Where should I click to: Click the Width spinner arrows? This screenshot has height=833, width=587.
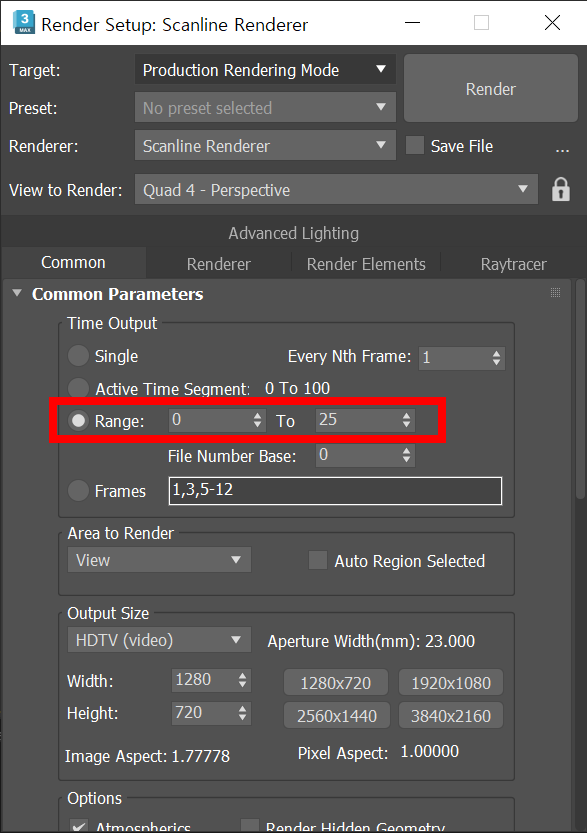pyautogui.click(x=242, y=680)
